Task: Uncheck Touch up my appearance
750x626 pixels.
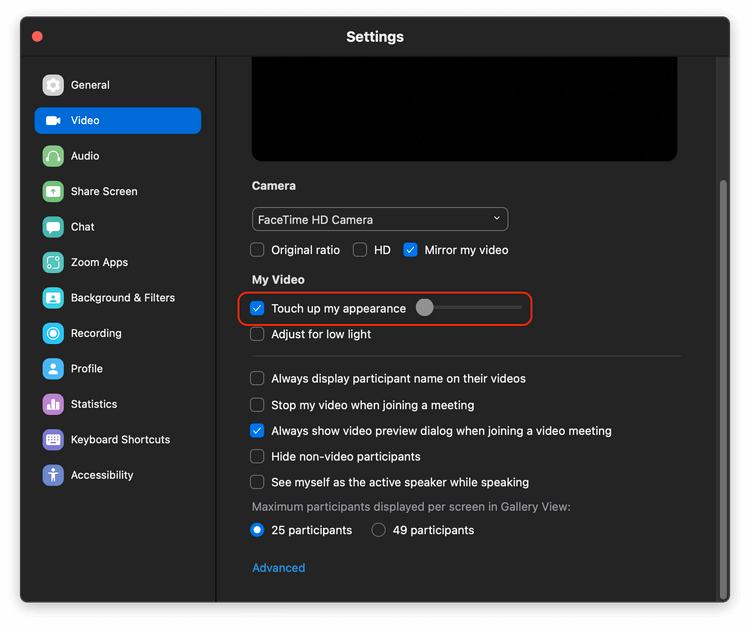Action: click(x=257, y=309)
